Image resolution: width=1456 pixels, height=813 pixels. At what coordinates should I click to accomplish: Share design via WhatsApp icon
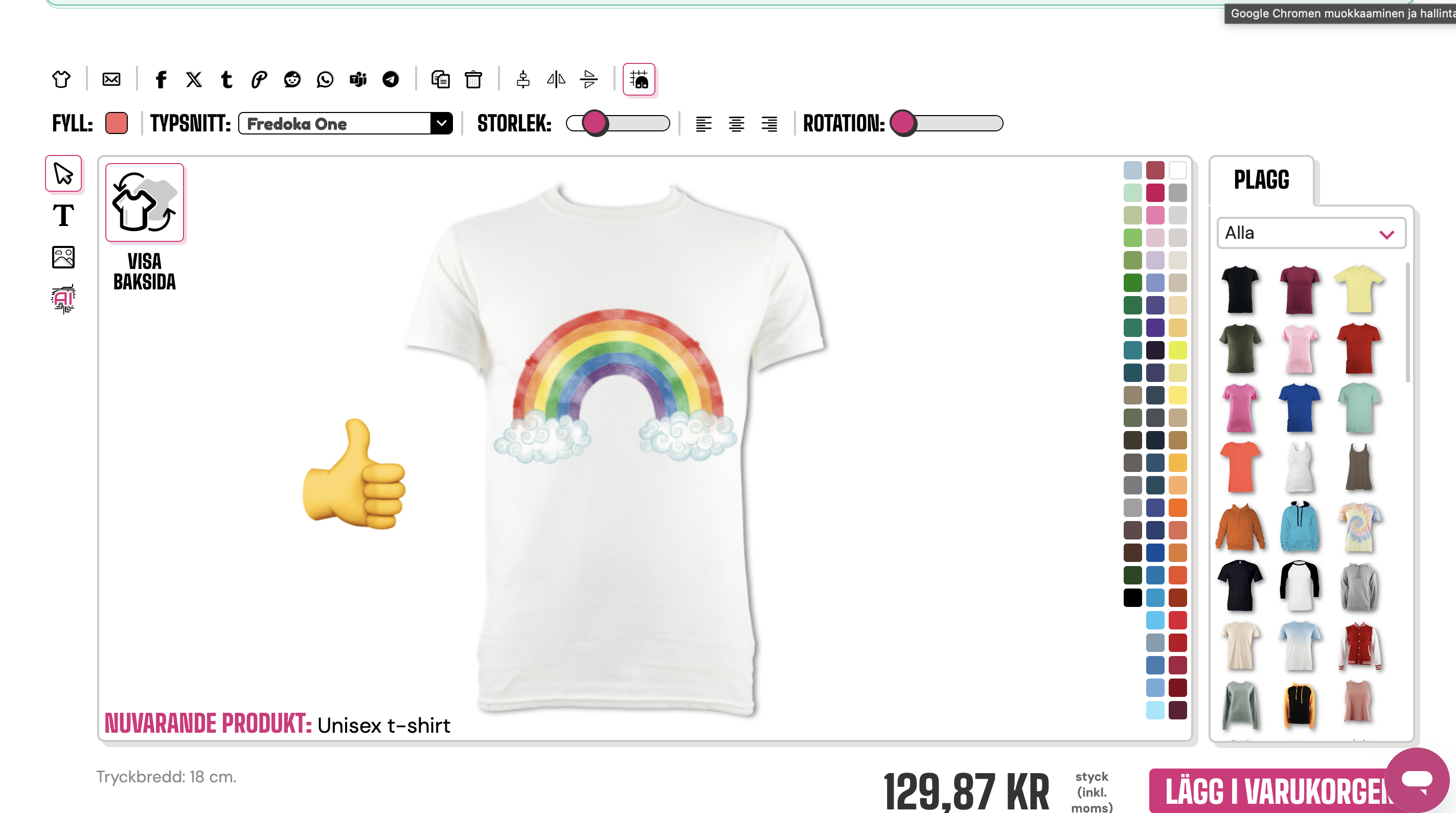point(325,79)
